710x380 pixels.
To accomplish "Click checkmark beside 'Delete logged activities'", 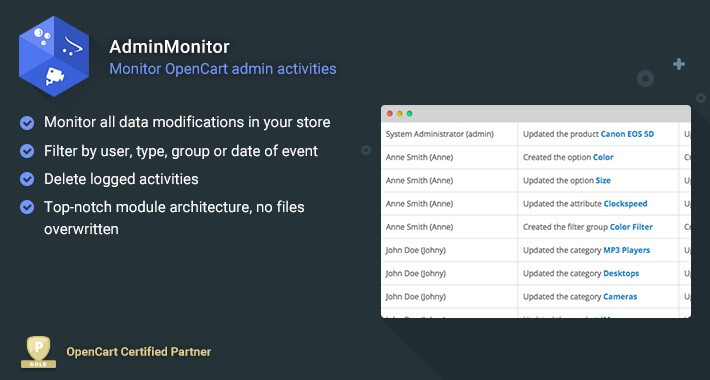I will click(27, 179).
